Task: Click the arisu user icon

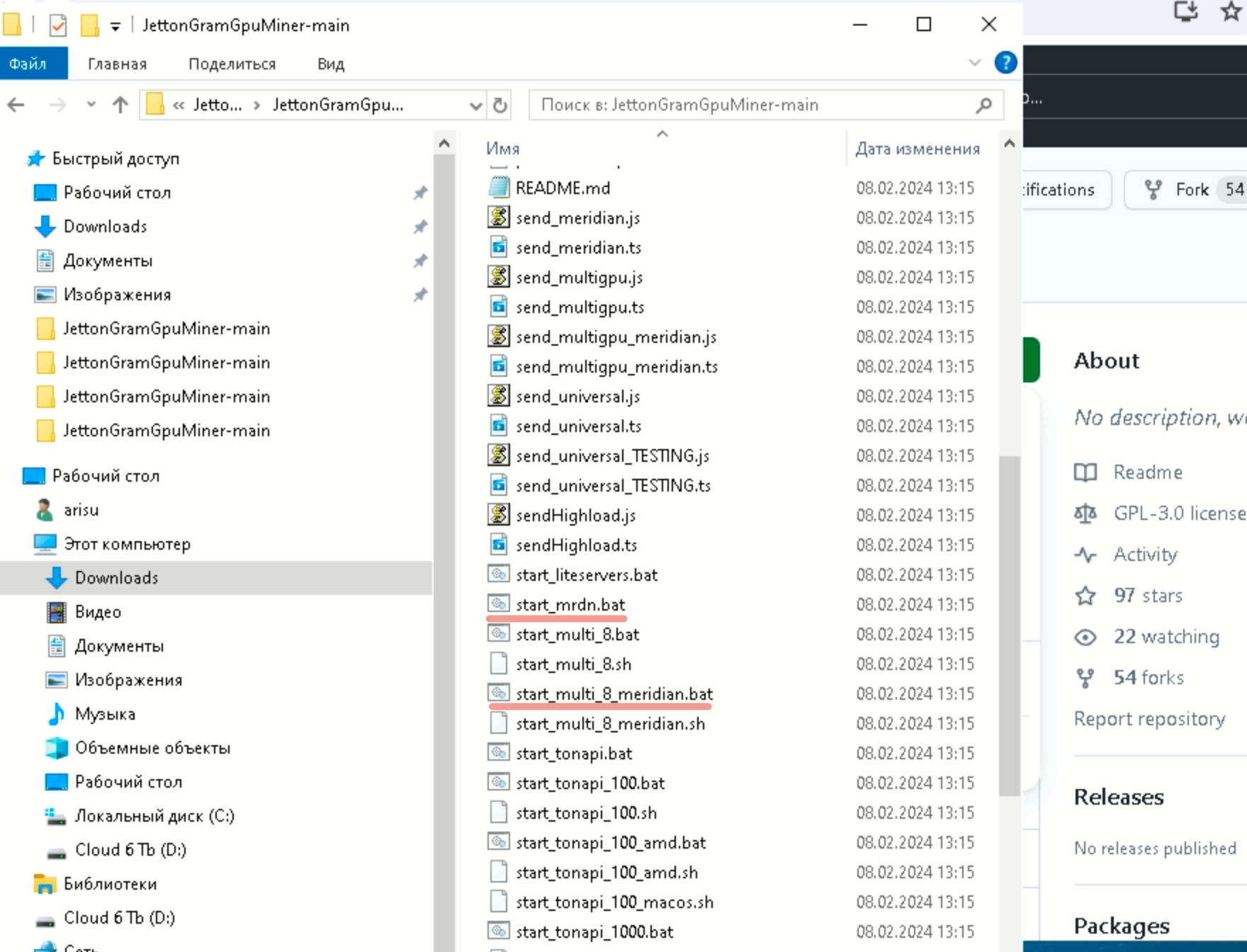Action: [x=45, y=510]
